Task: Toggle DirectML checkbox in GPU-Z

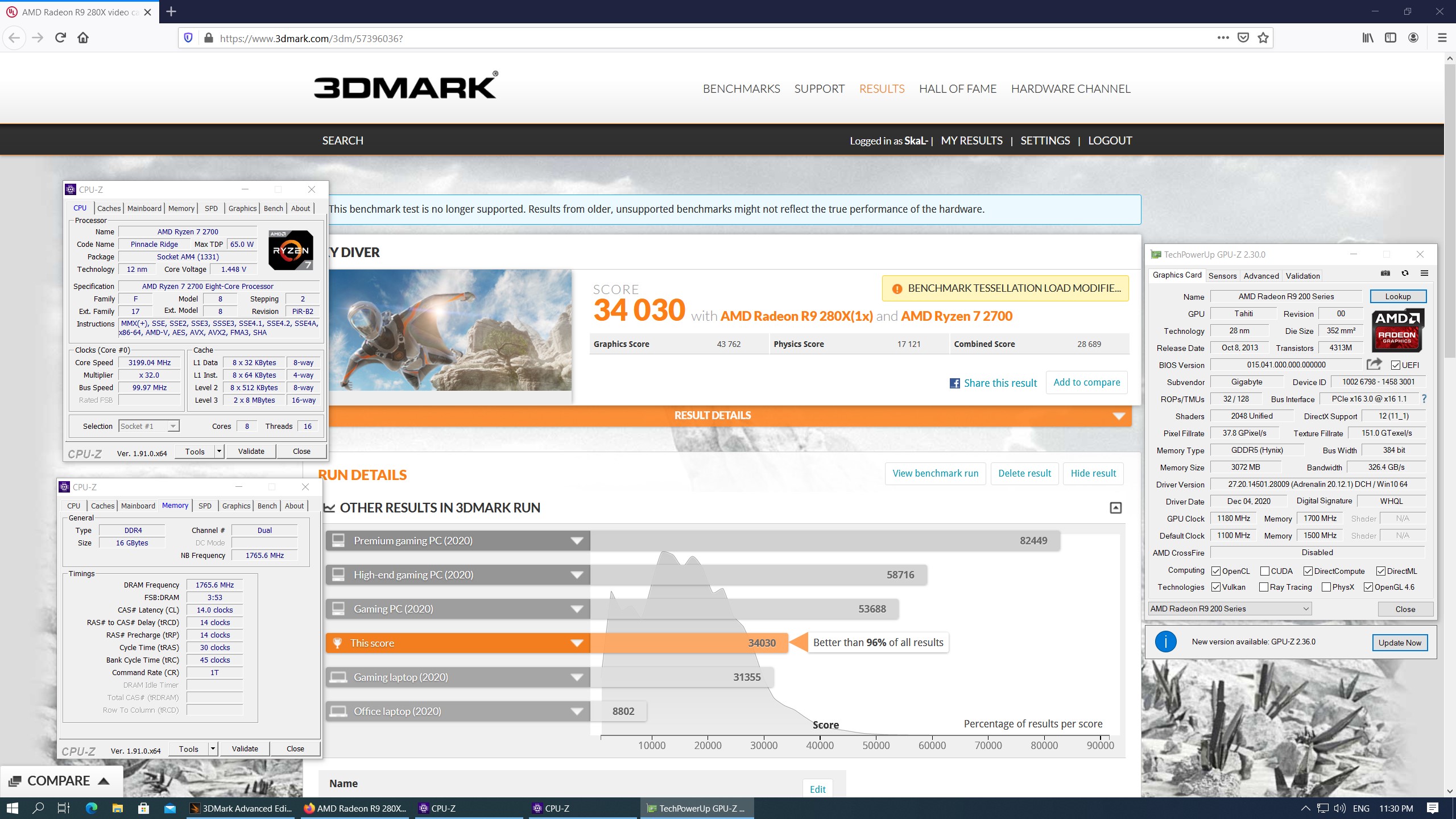Action: pos(1381,571)
